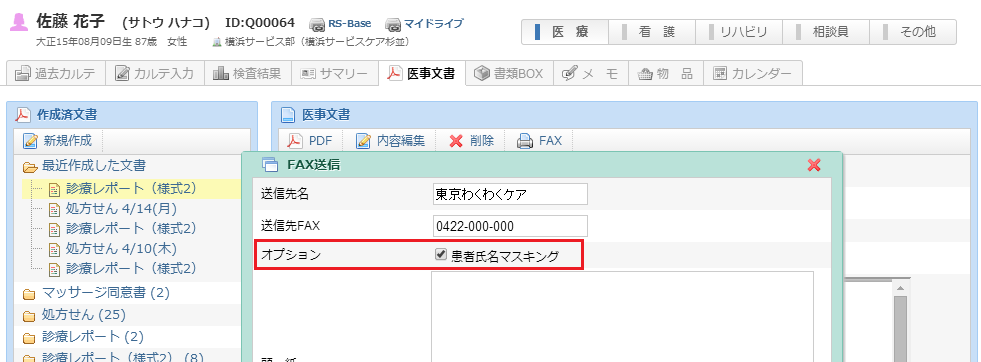Screen dimensions: 981x362
Task: Click 新規作成 to create a document
Action: (58, 141)
